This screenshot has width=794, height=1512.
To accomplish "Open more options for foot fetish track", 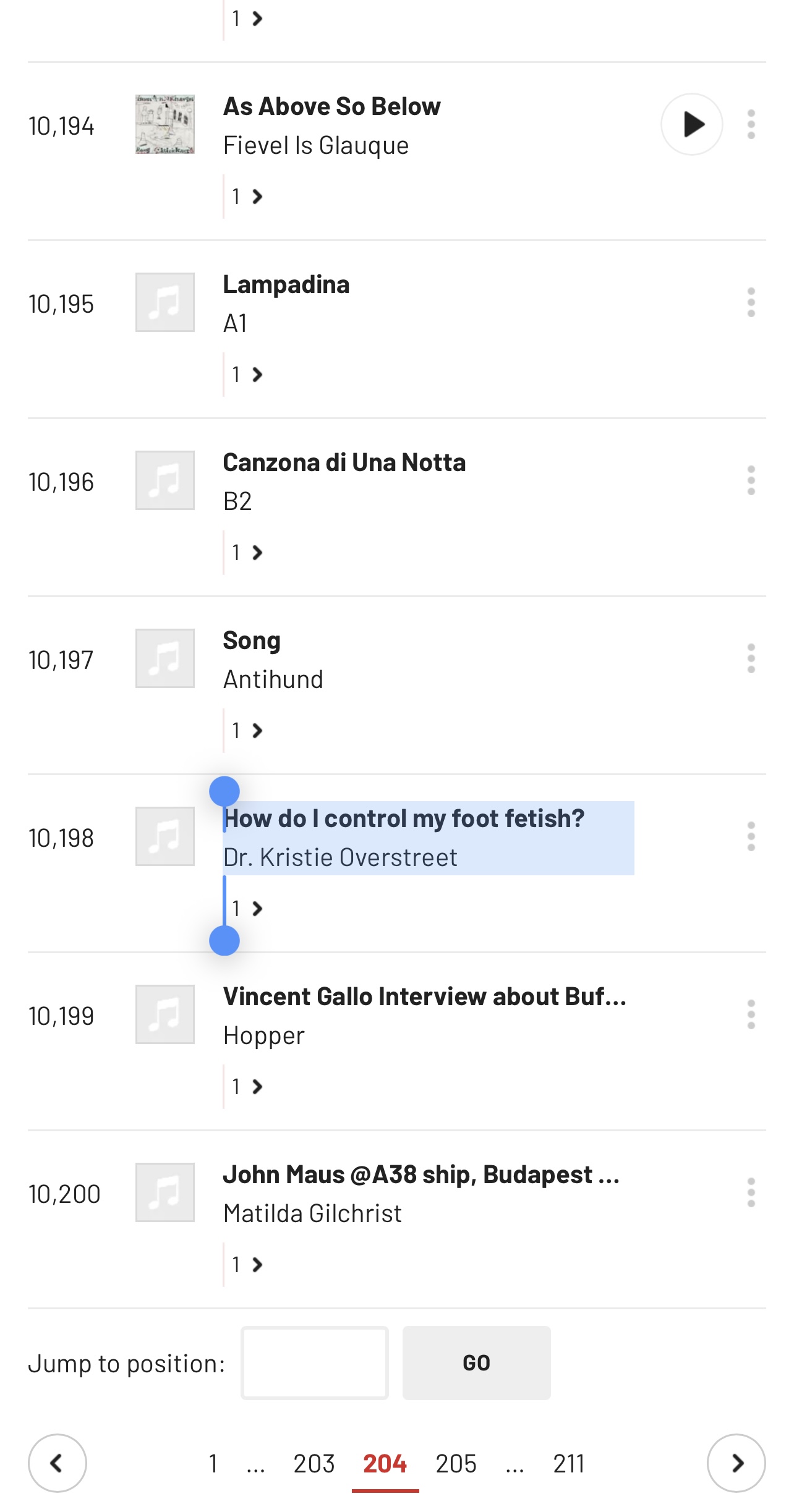I will [x=751, y=836].
